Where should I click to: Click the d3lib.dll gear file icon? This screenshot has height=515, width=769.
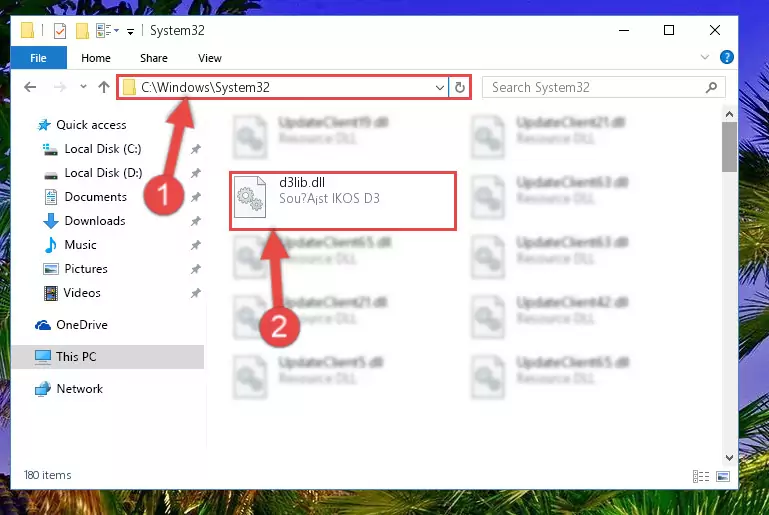(250, 197)
